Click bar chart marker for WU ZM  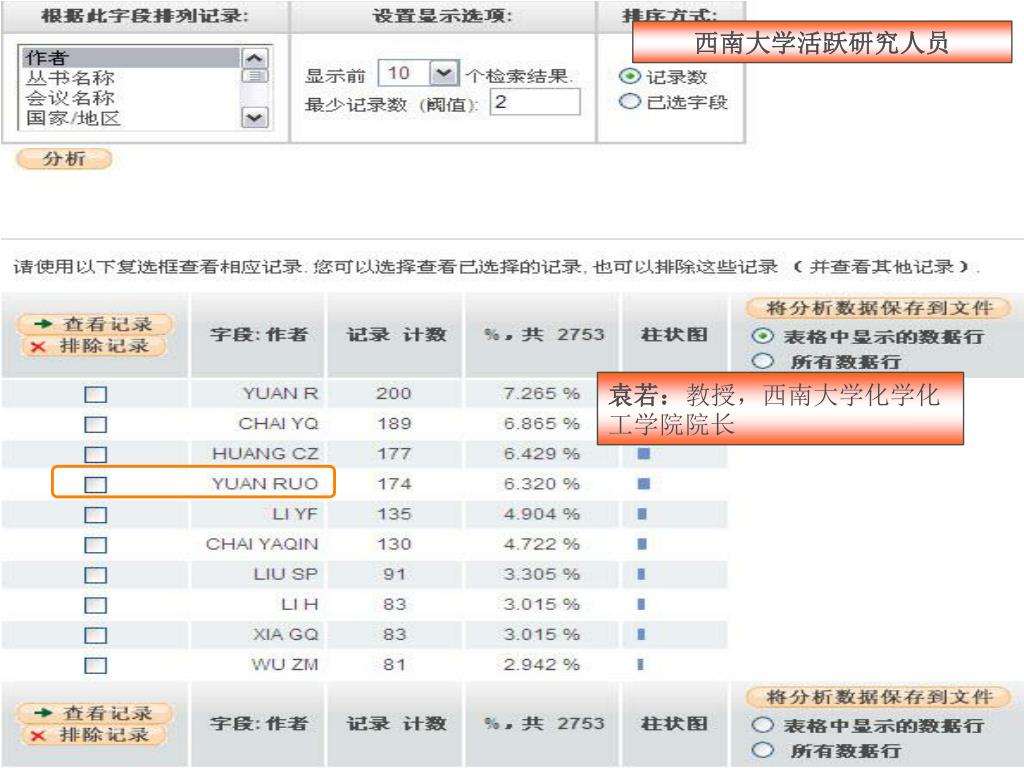tap(640, 664)
